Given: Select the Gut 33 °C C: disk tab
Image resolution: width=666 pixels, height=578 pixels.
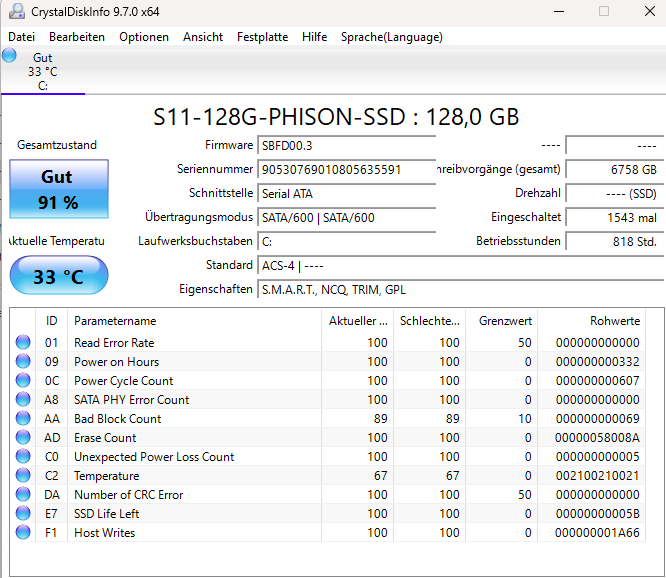Looking at the screenshot, I should tap(43, 71).
